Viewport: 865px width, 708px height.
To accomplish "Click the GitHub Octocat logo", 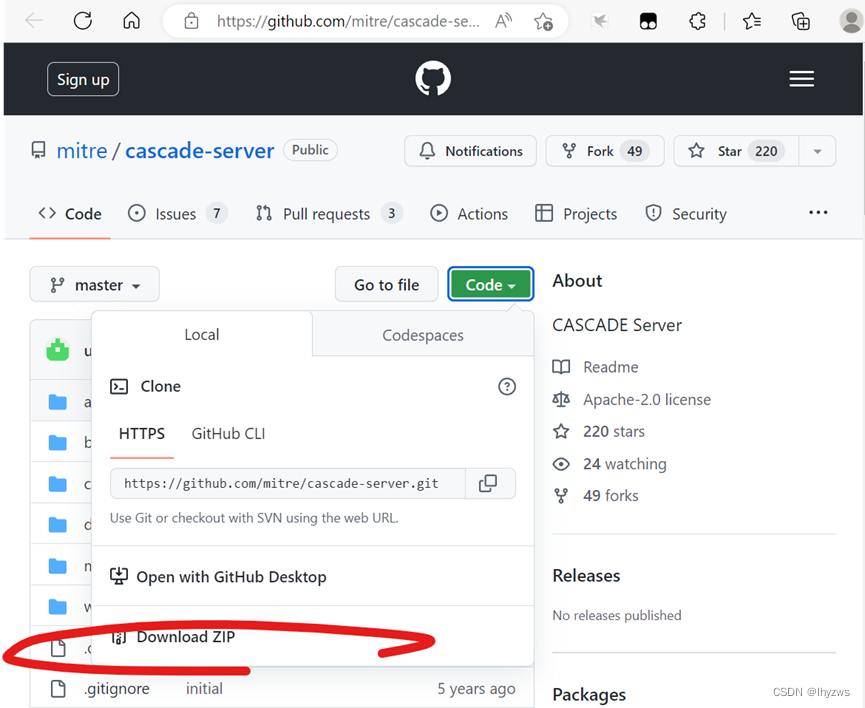I will pos(433,78).
